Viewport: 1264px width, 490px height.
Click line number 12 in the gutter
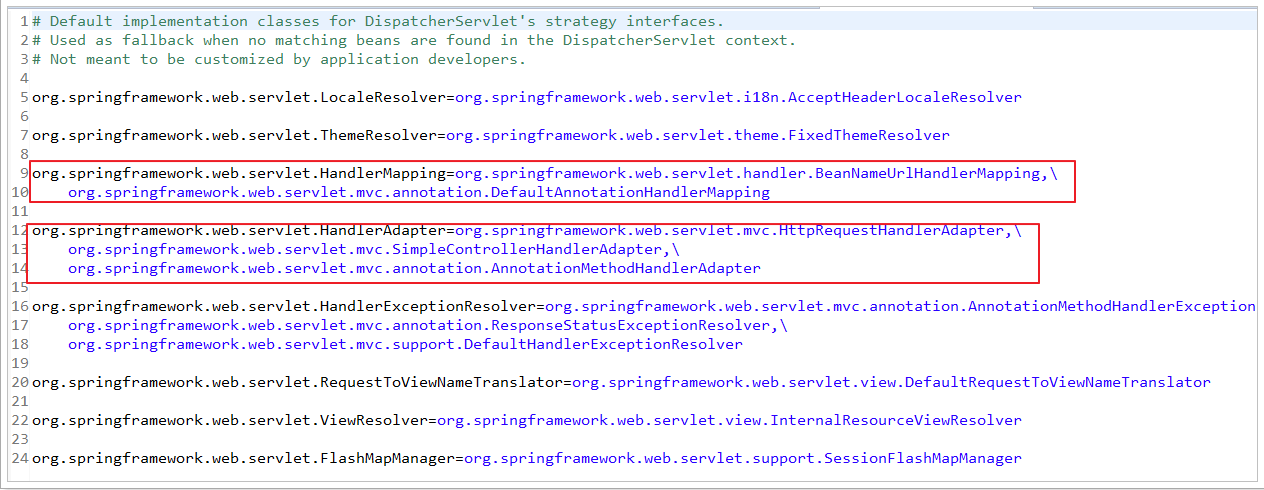20,230
